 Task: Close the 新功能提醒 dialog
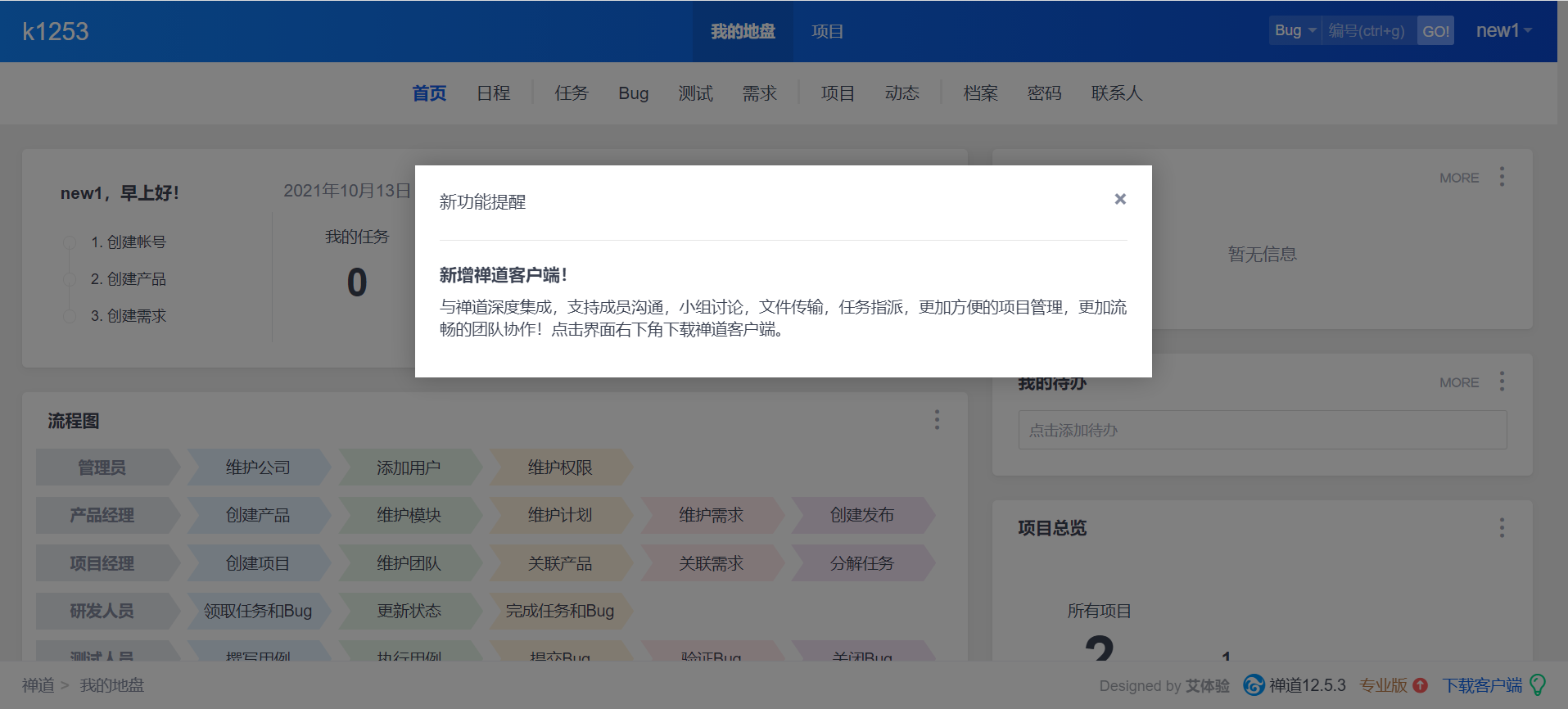click(1120, 199)
